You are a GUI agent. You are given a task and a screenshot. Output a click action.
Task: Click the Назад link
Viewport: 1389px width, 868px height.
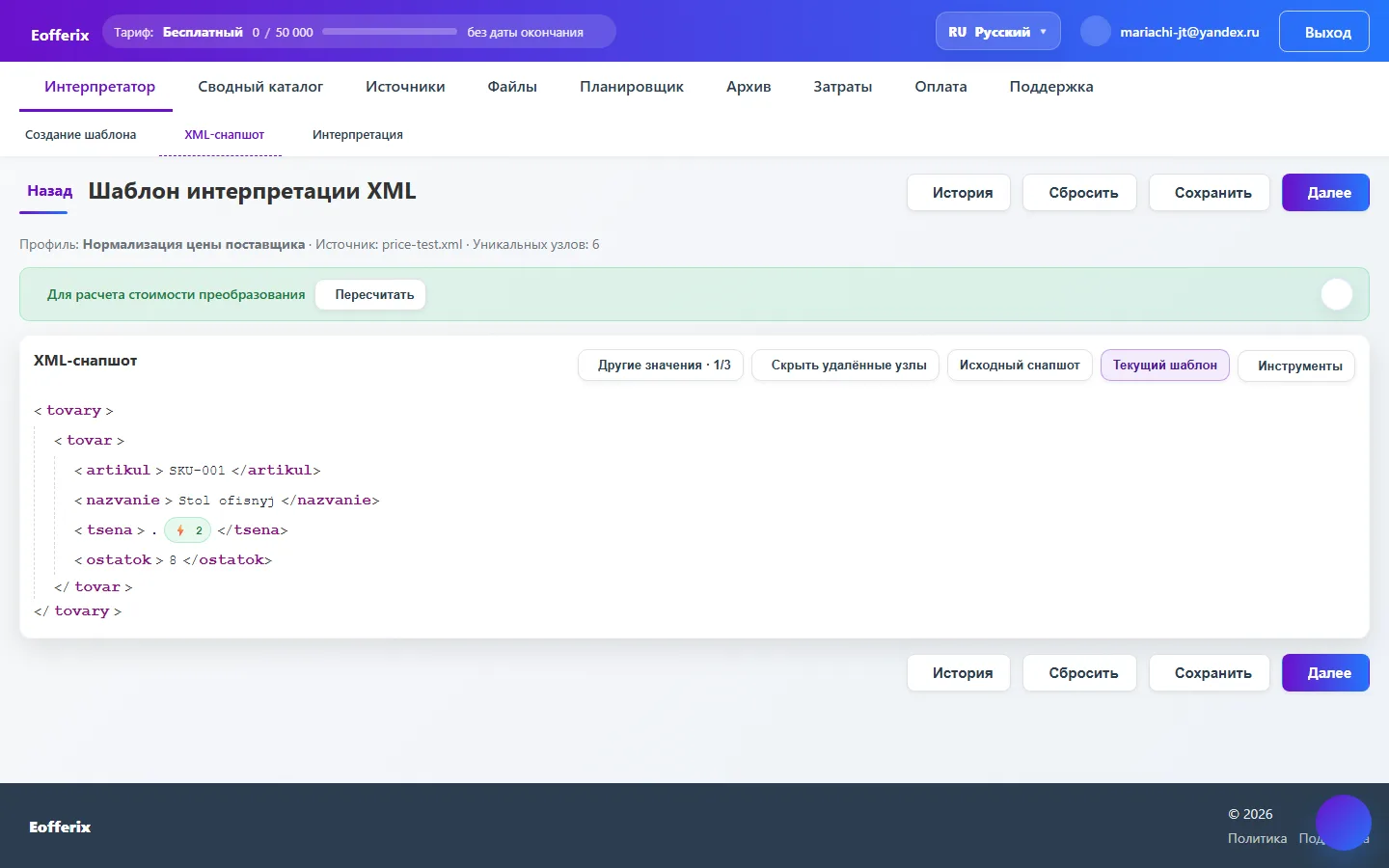pyautogui.click(x=49, y=191)
